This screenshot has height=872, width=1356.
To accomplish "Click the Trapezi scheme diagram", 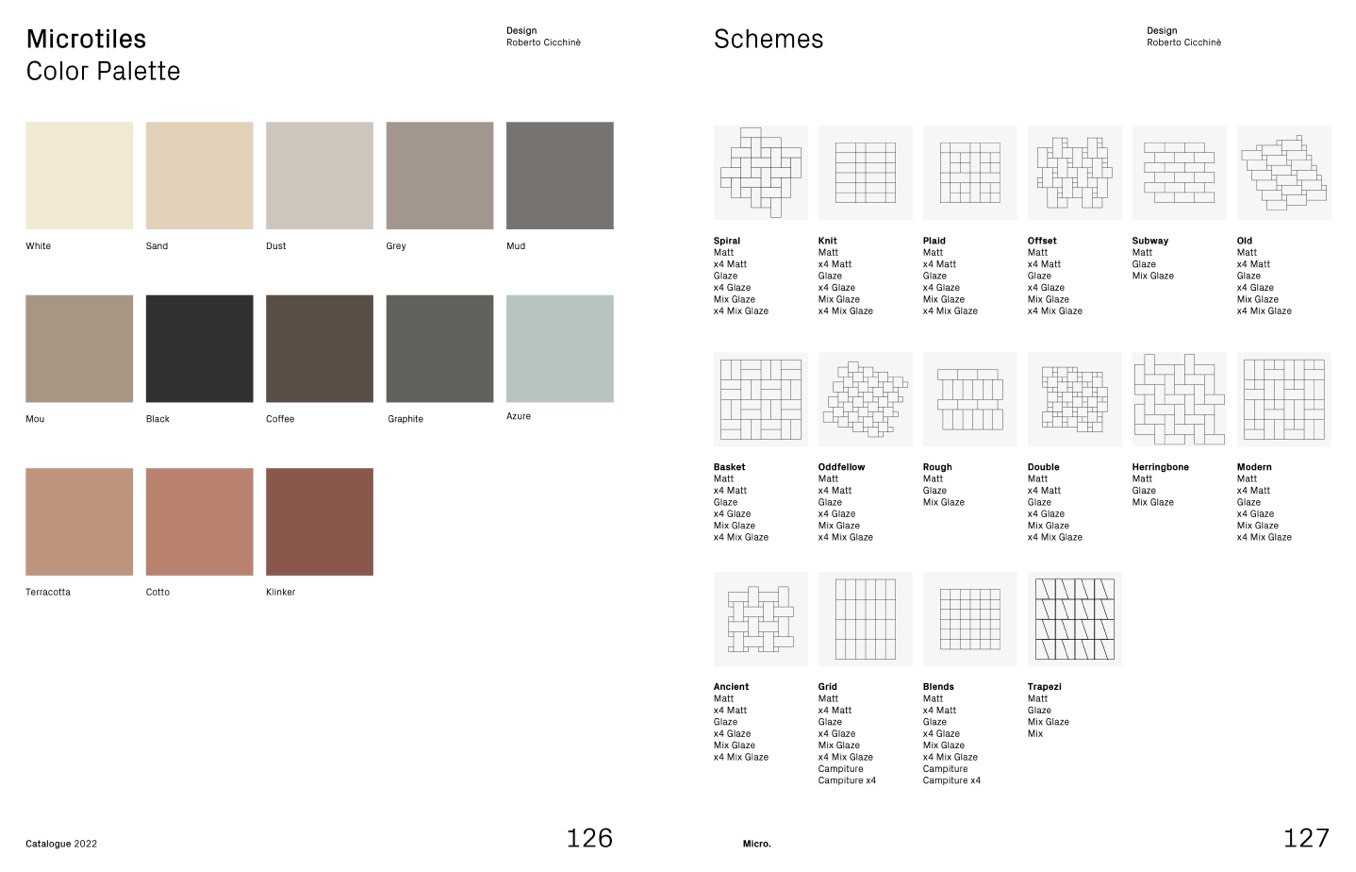I will tap(1074, 619).
